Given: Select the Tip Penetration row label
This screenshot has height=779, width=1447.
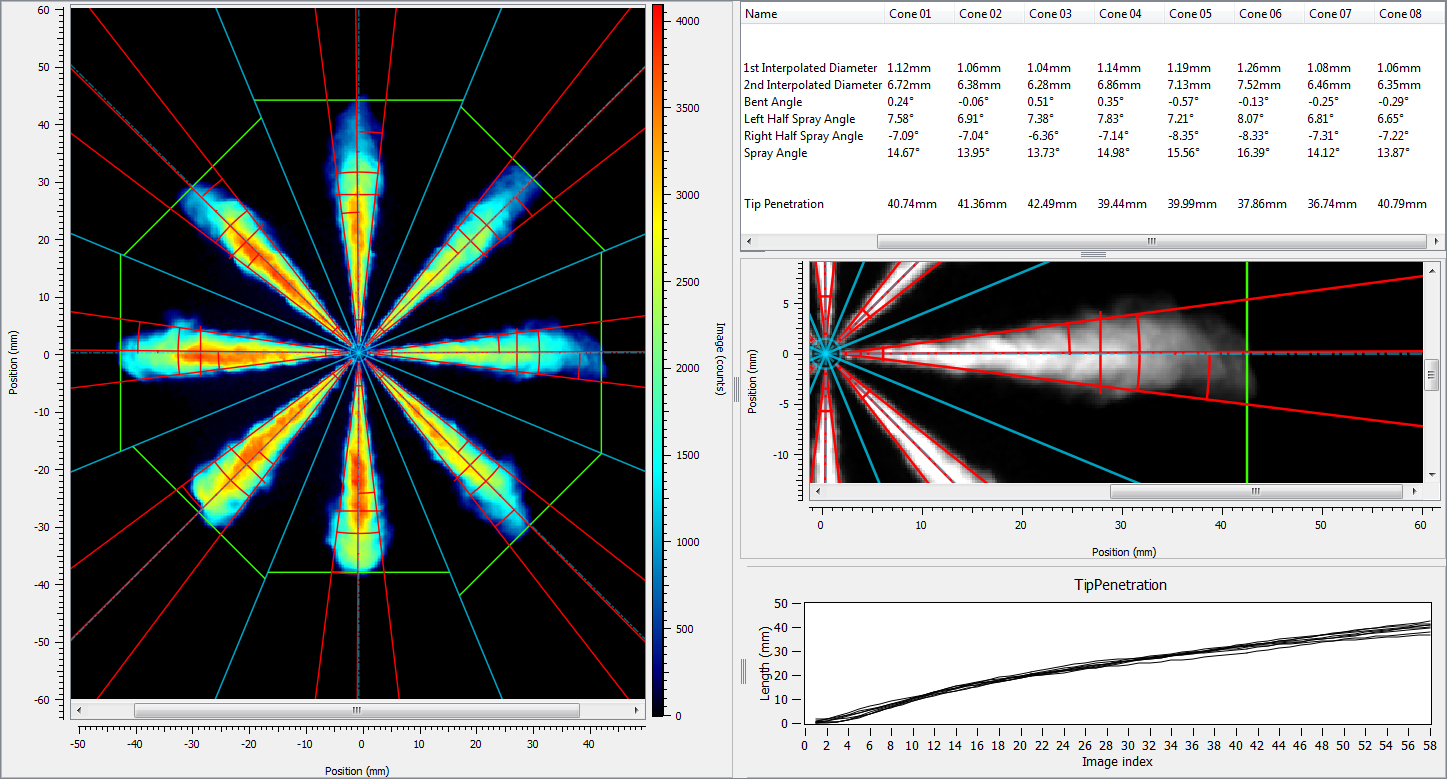Looking at the screenshot, I should pyautogui.click(x=784, y=204).
